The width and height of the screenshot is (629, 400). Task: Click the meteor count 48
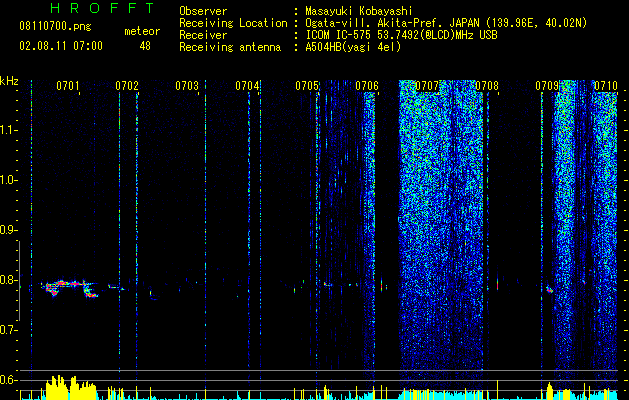[145, 46]
